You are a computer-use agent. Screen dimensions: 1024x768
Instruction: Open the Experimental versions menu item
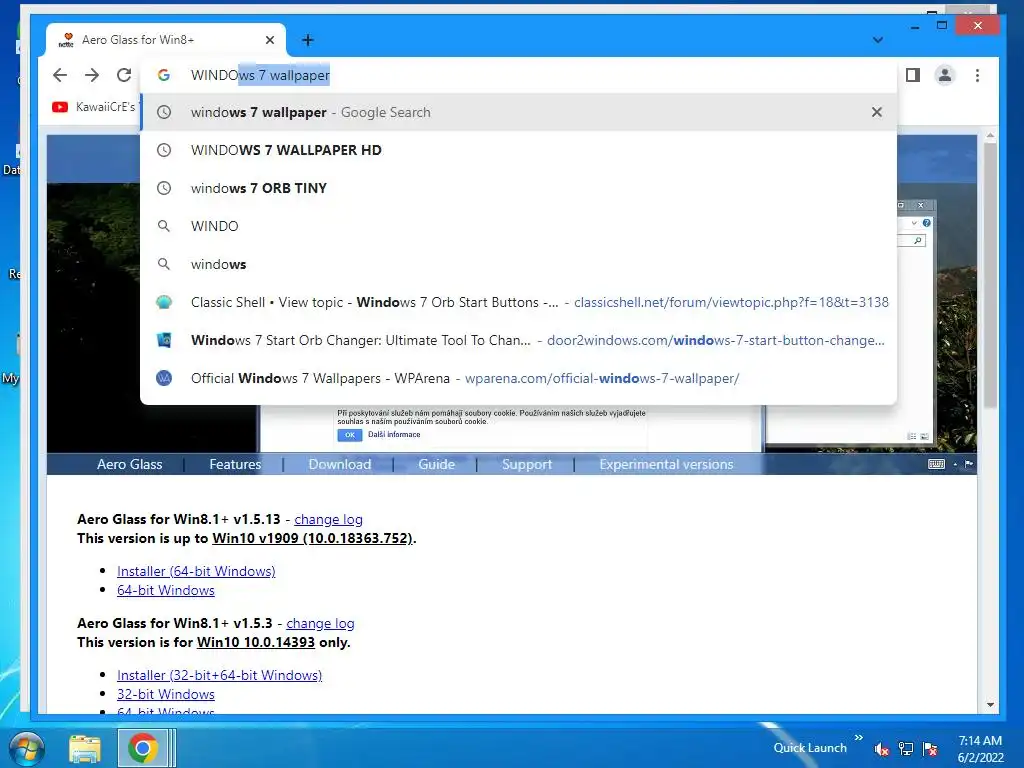(666, 464)
